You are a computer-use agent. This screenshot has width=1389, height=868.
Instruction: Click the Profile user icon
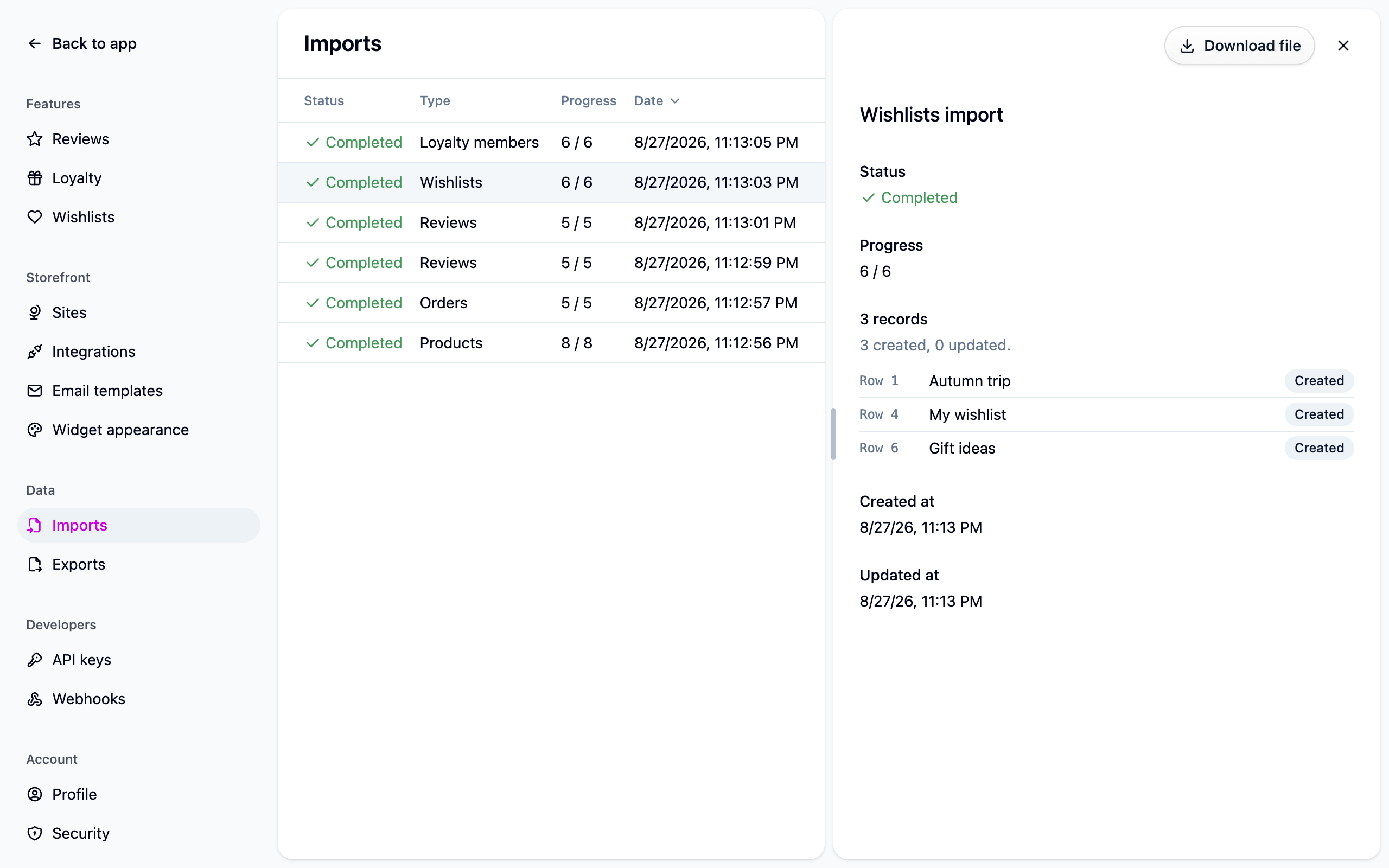[x=34, y=794]
